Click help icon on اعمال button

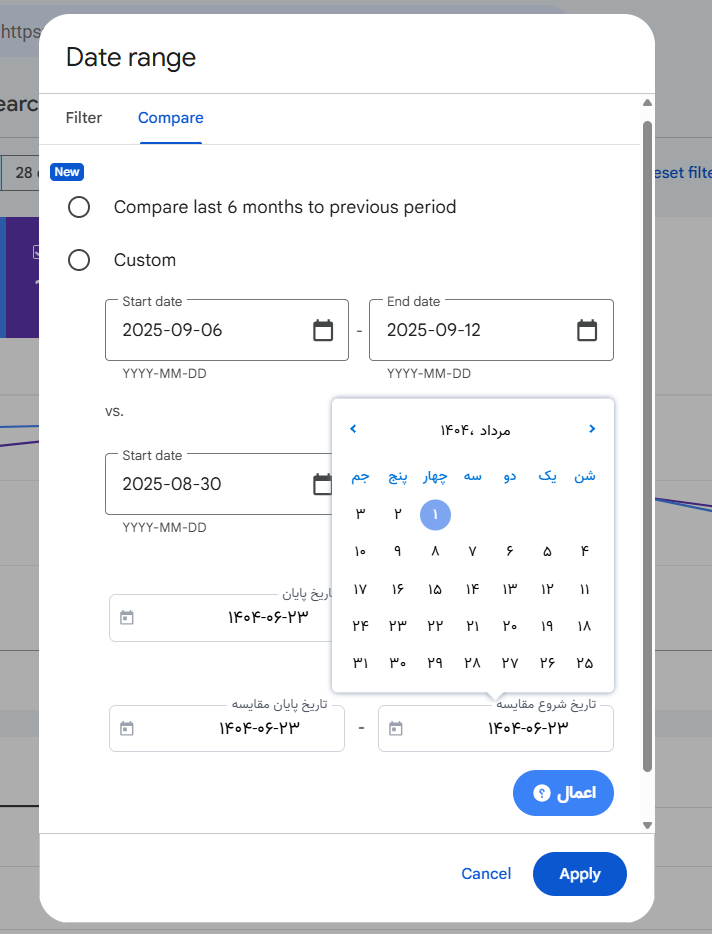(x=542, y=793)
